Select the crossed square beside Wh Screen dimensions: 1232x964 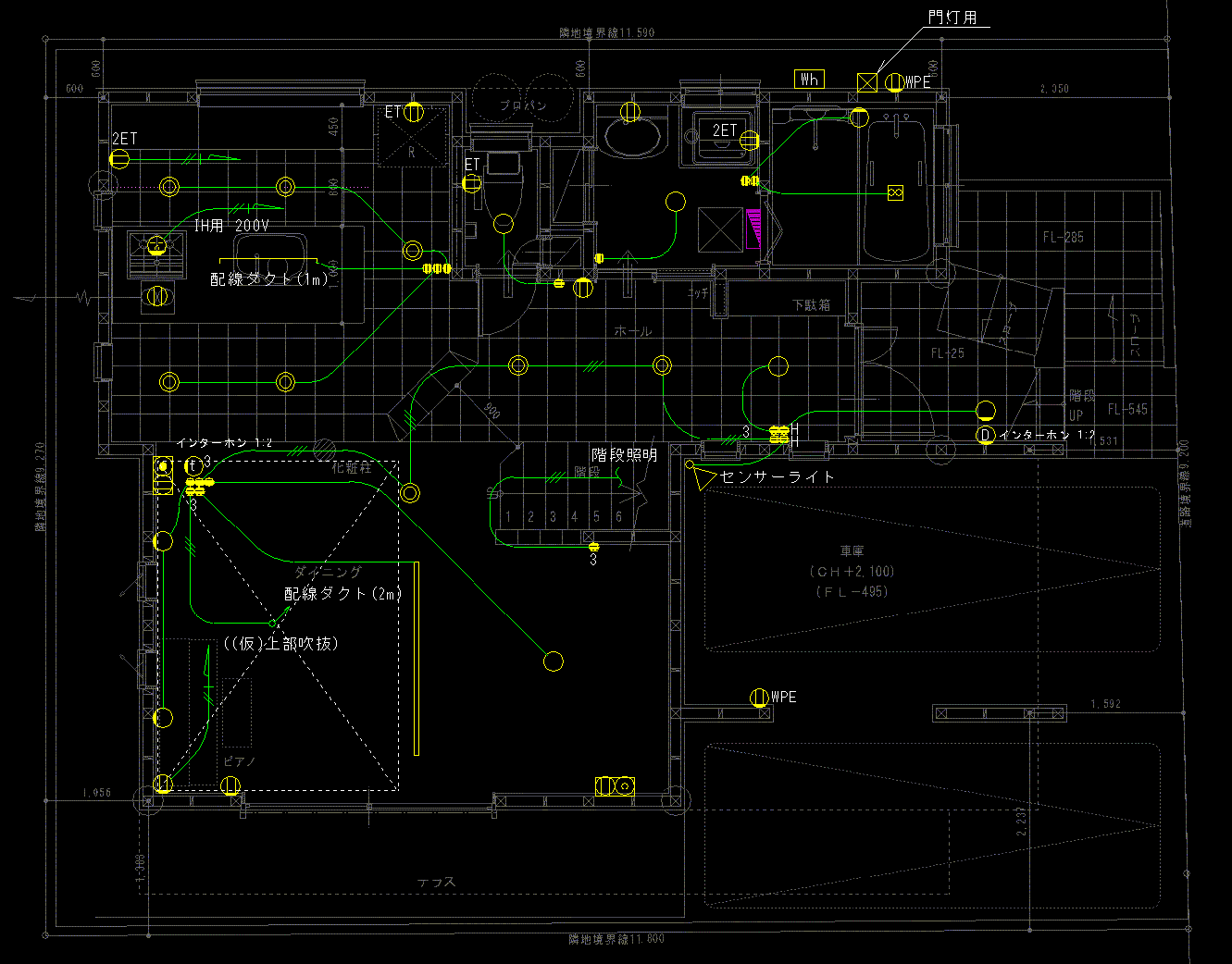(866, 82)
